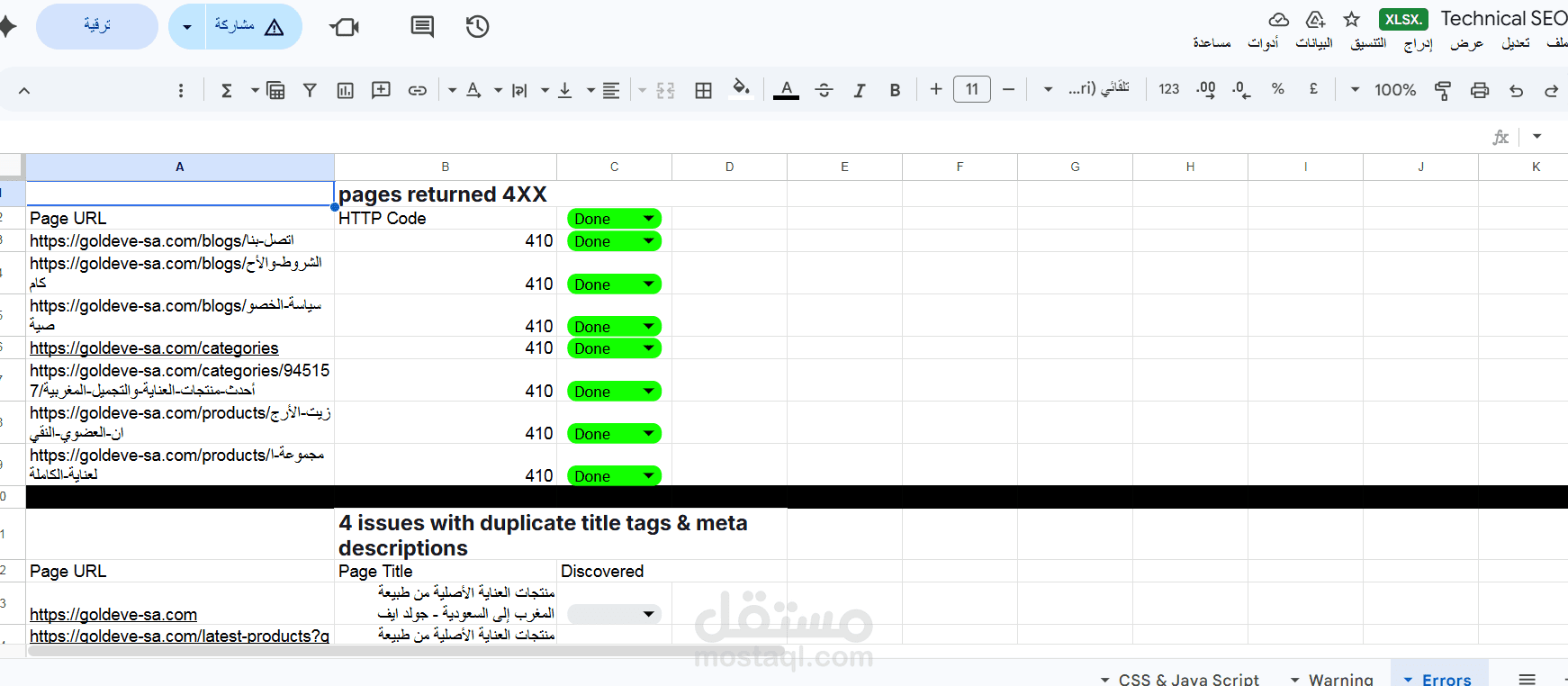Click the cloud document status icon
The width and height of the screenshot is (1568, 686).
[x=1278, y=20]
